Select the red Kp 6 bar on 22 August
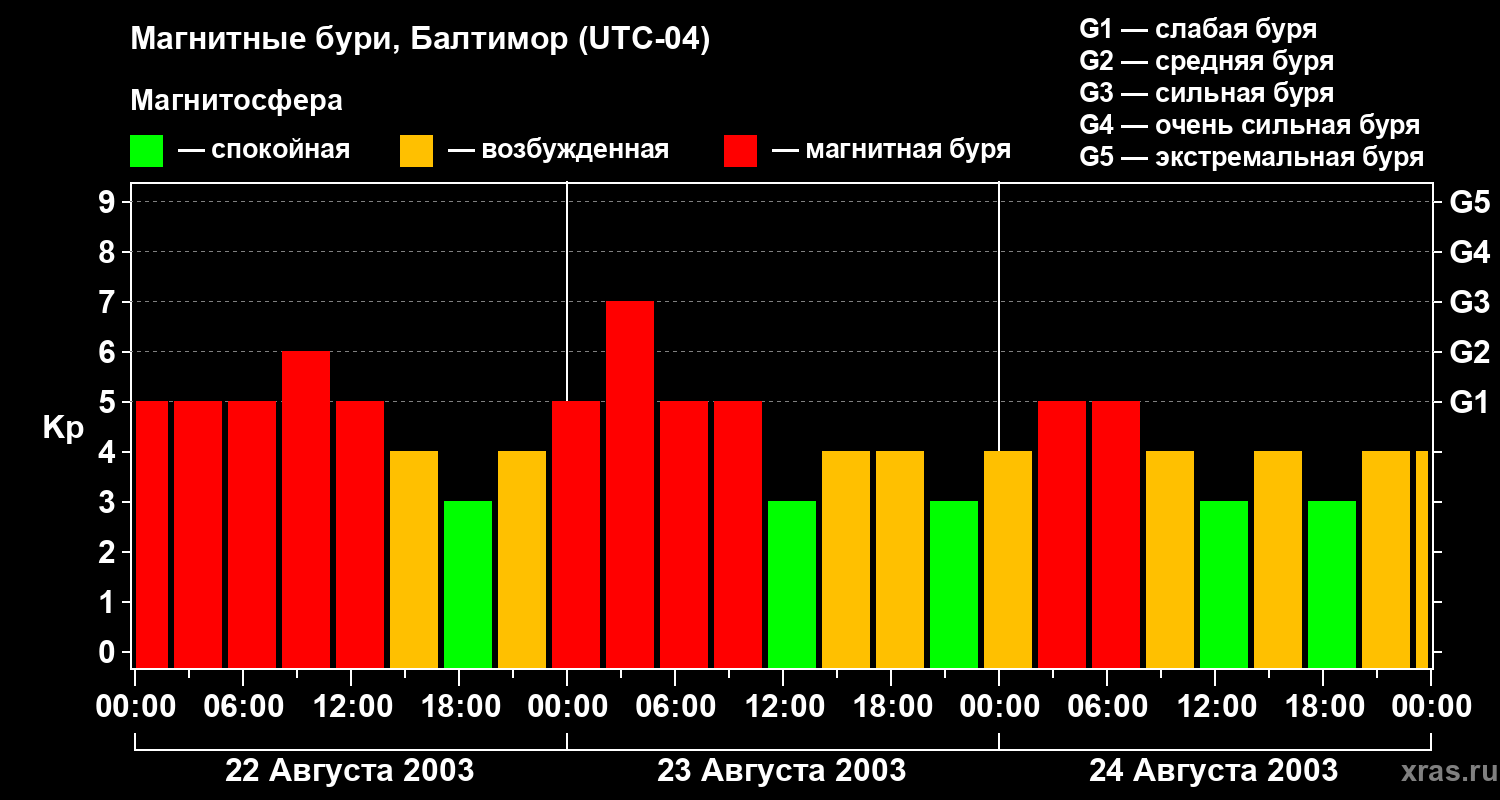1500x800 pixels. (306, 509)
